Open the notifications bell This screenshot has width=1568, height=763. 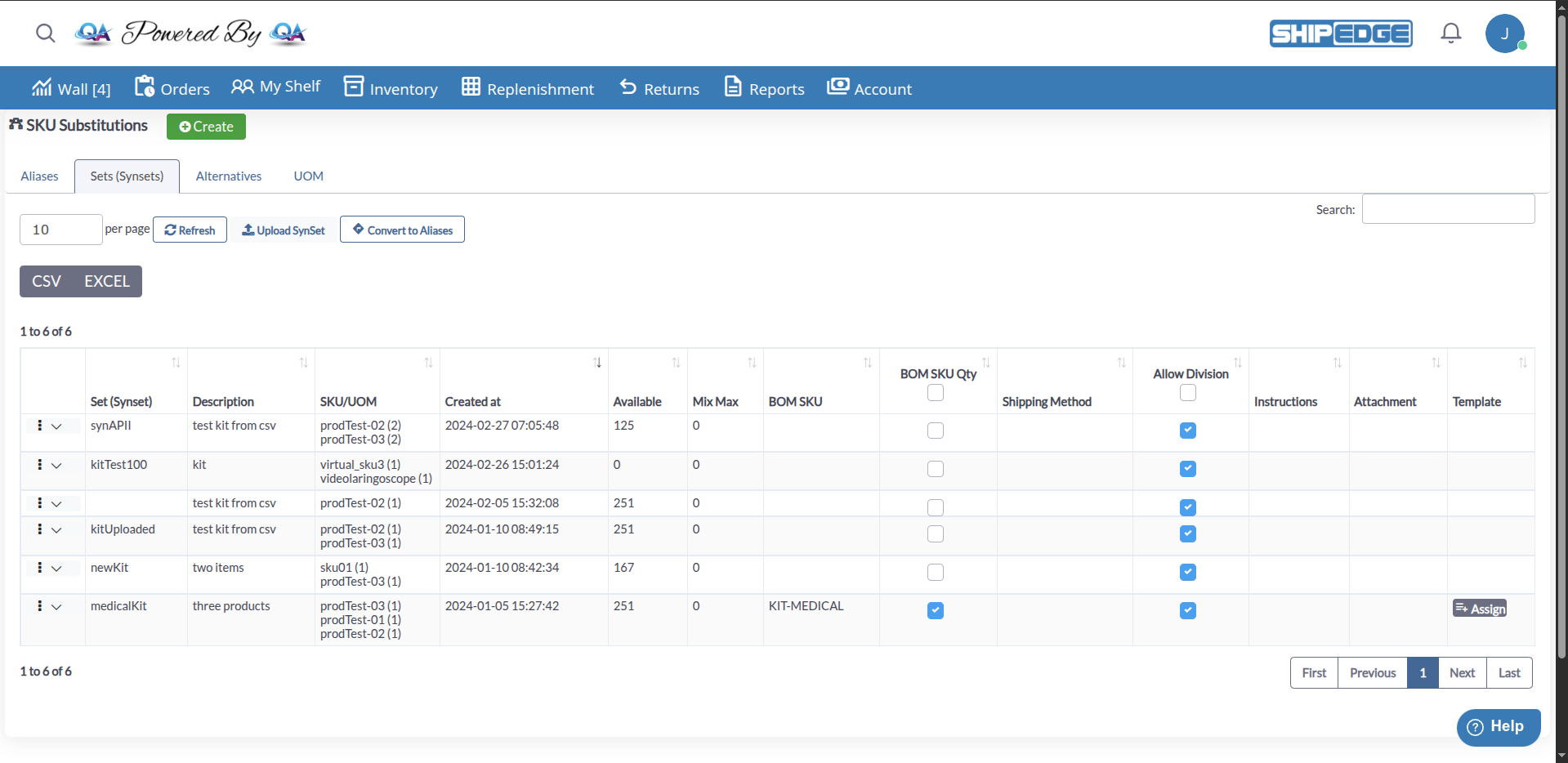pos(1450,33)
